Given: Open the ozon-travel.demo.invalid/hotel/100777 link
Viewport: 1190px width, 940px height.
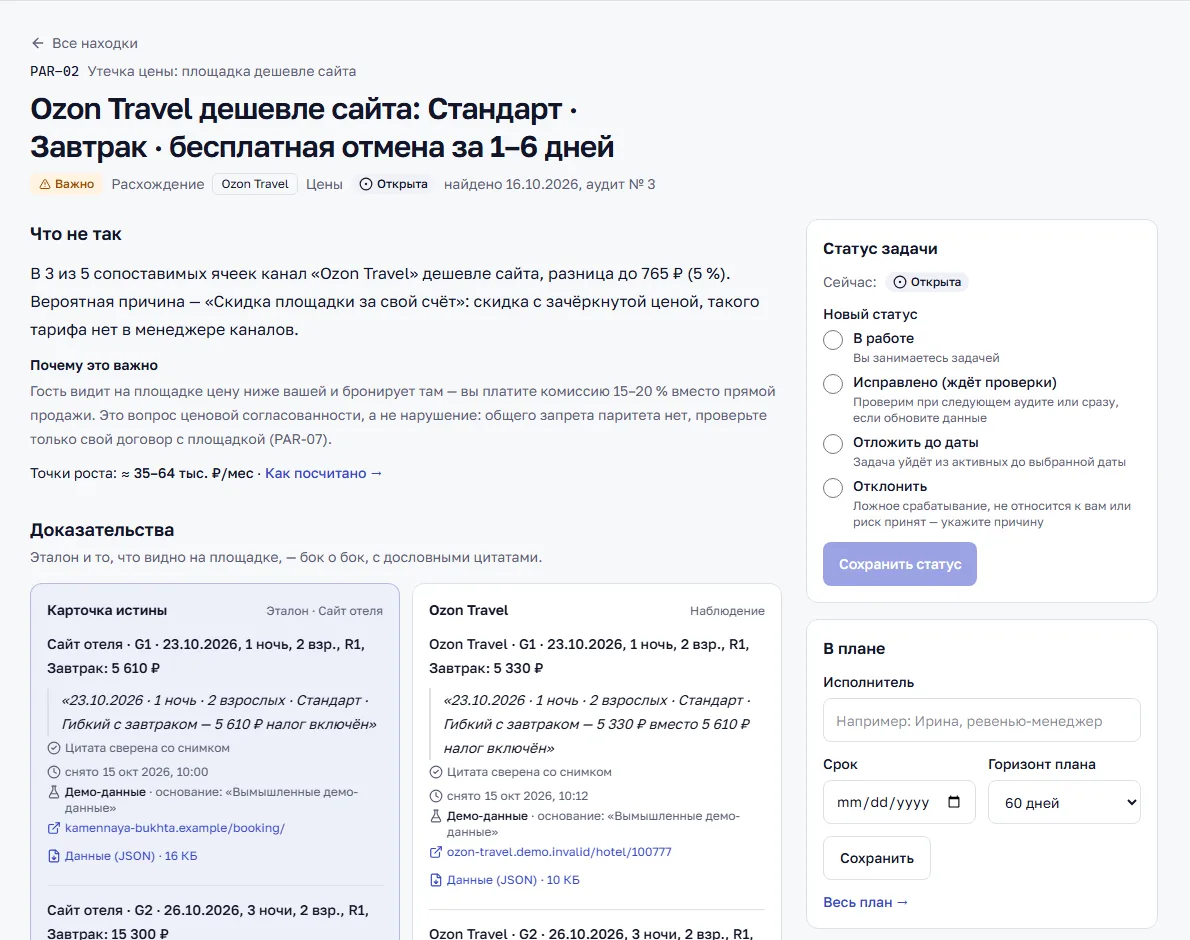Looking at the screenshot, I should point(559,852).
